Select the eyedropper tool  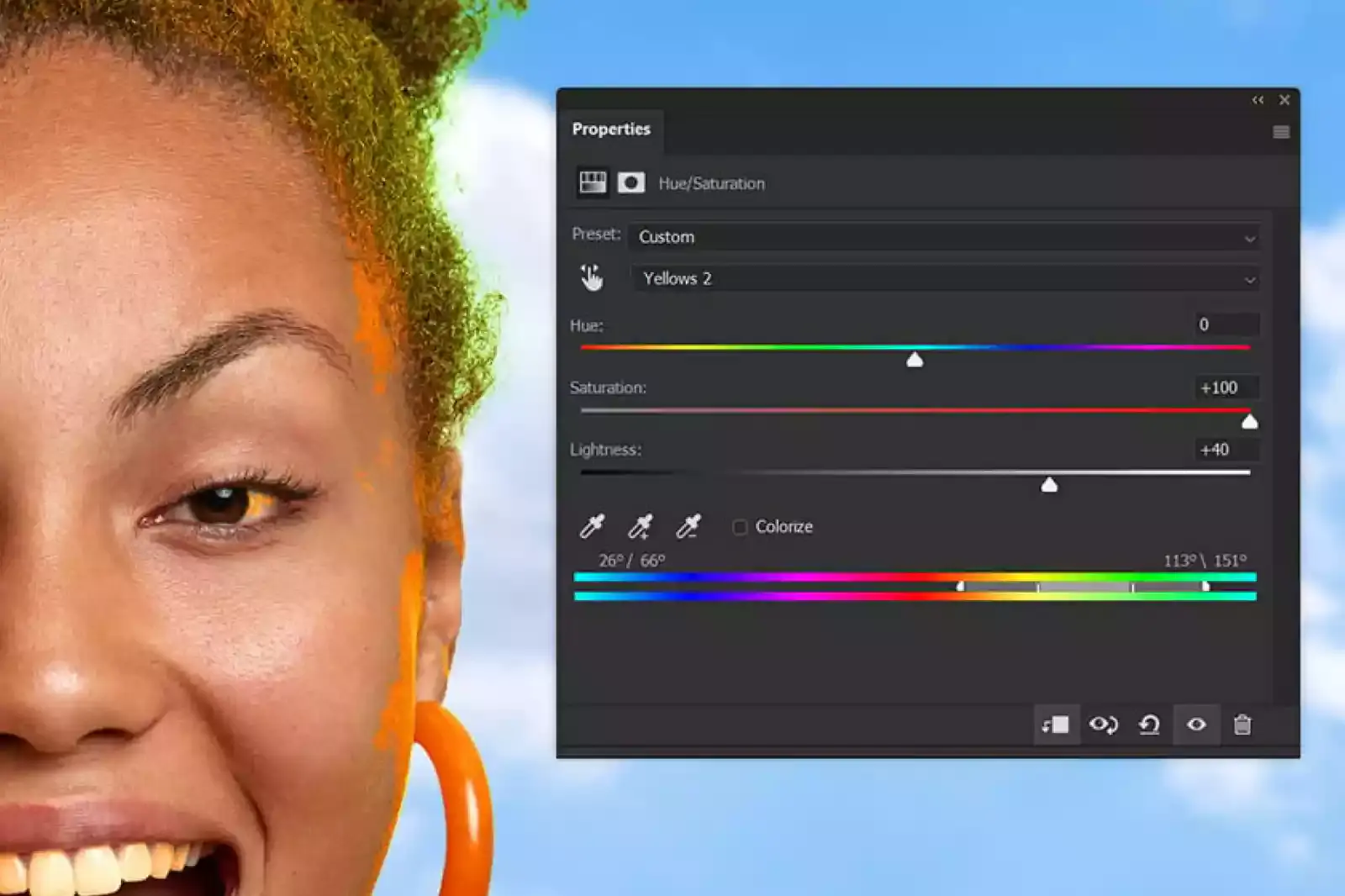tap(592, 526)
